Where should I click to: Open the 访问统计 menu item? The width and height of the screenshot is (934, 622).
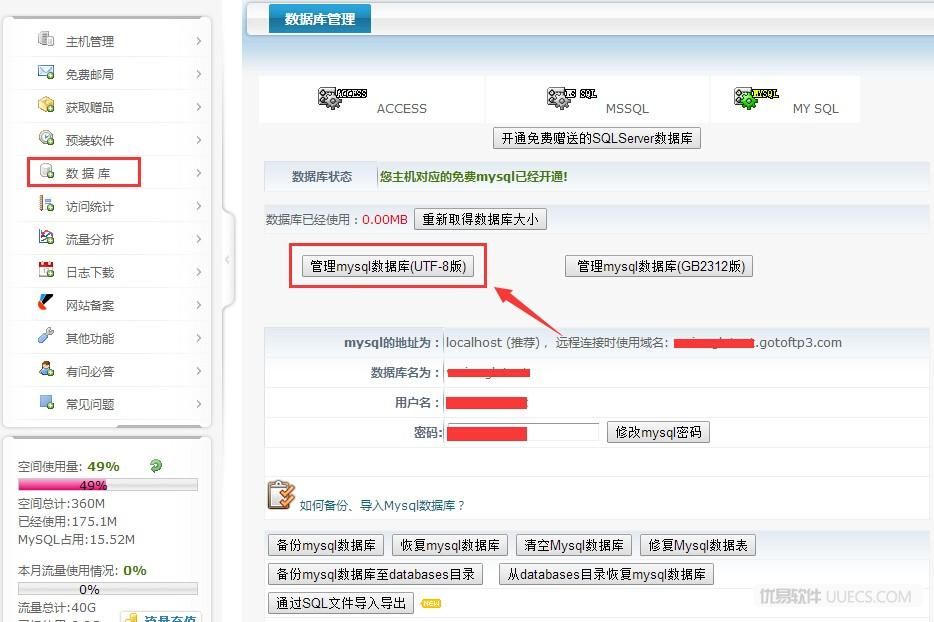click(90, 207)
